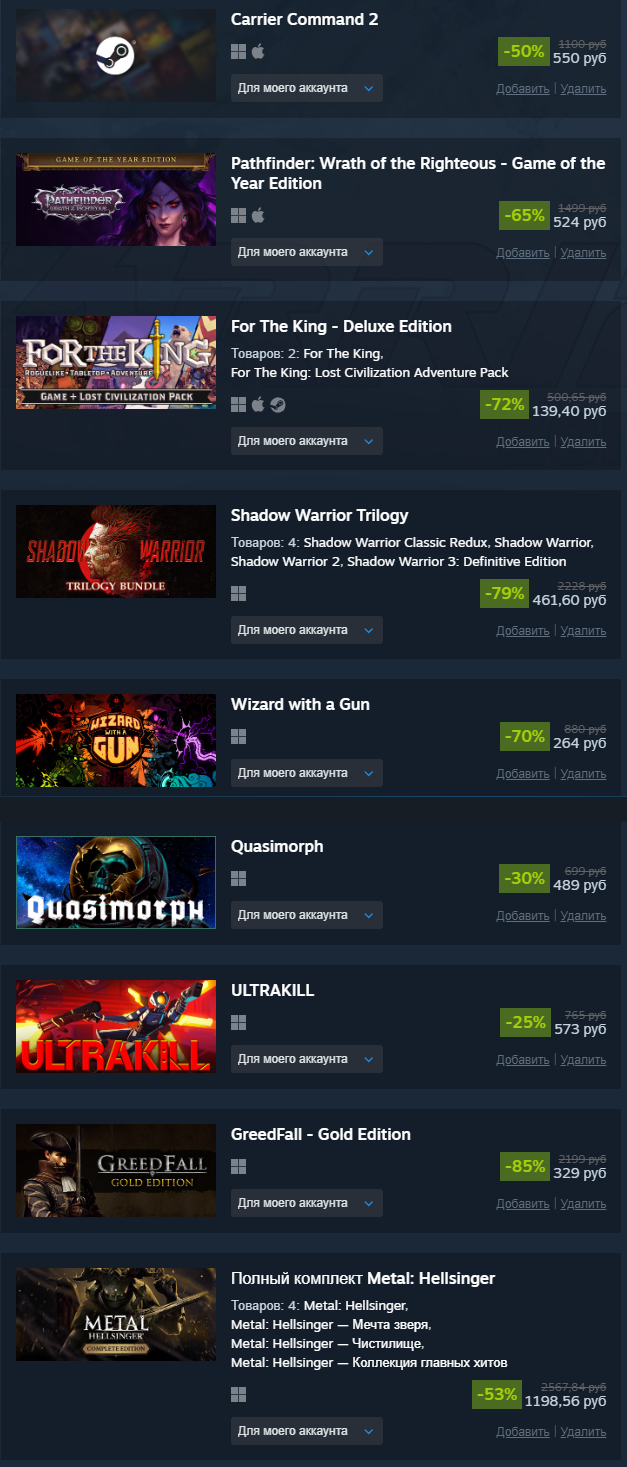Screen dimensions: 627x1467
Task: Open the account dropdown for ULTRAKILL
Action: coord(306,1059)
